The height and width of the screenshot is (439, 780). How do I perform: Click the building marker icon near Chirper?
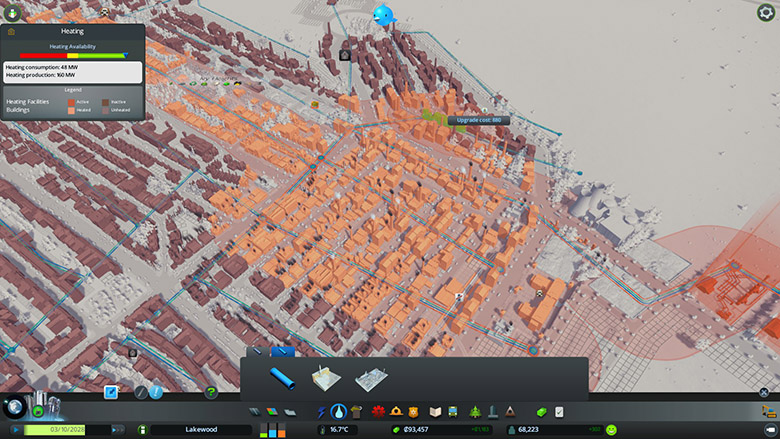(x=345, y=55)
